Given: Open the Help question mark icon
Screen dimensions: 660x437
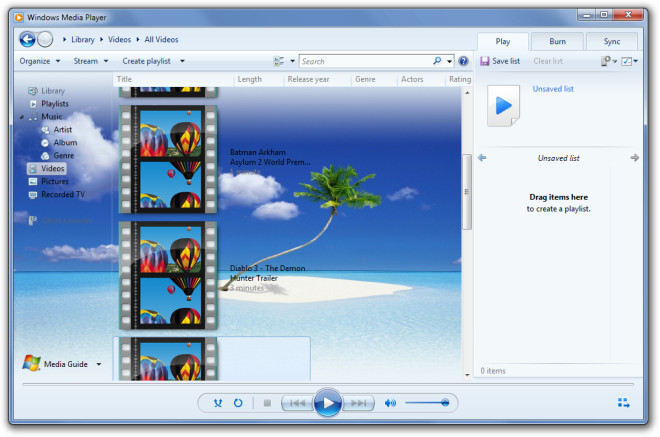Looking at the screenshot, I should [x=463, y=61].
